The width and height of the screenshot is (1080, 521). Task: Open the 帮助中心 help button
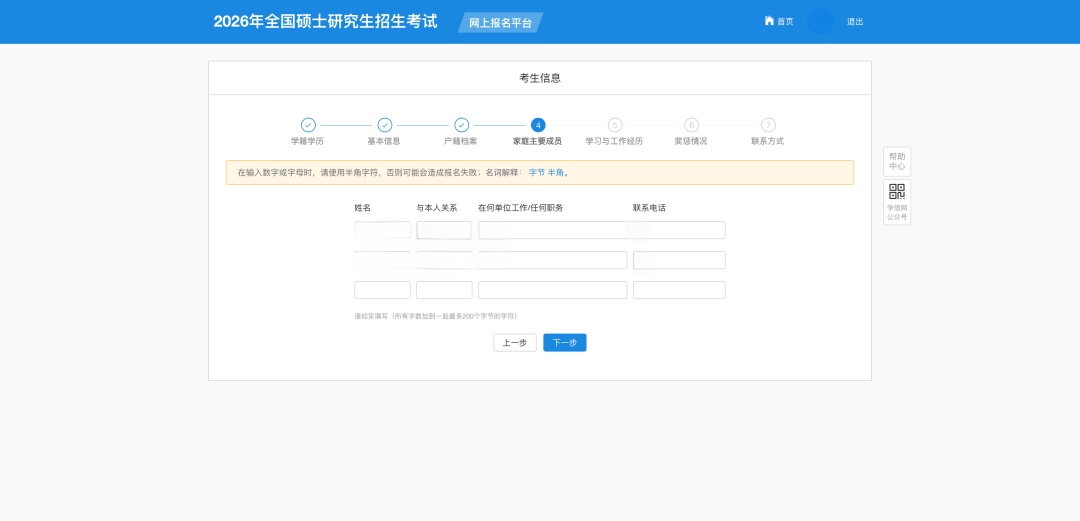[897, 161]
